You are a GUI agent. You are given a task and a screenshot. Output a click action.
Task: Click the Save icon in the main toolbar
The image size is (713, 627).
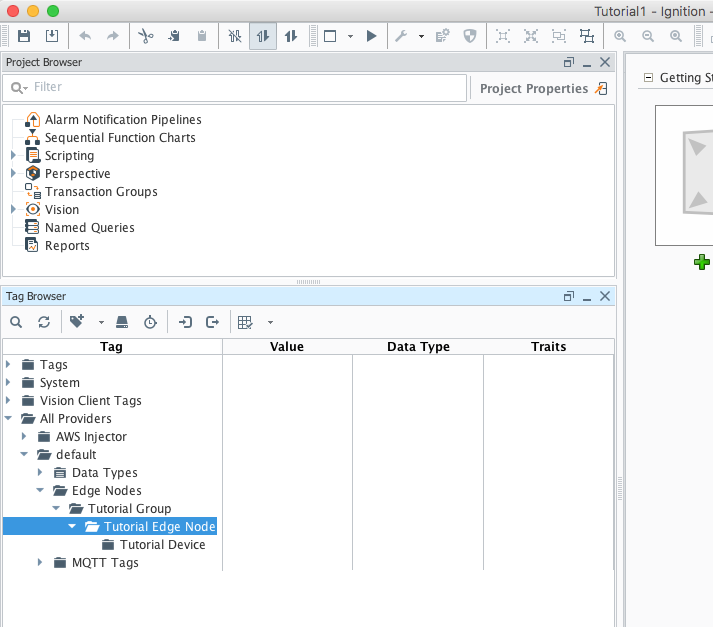tap(24, 36)
